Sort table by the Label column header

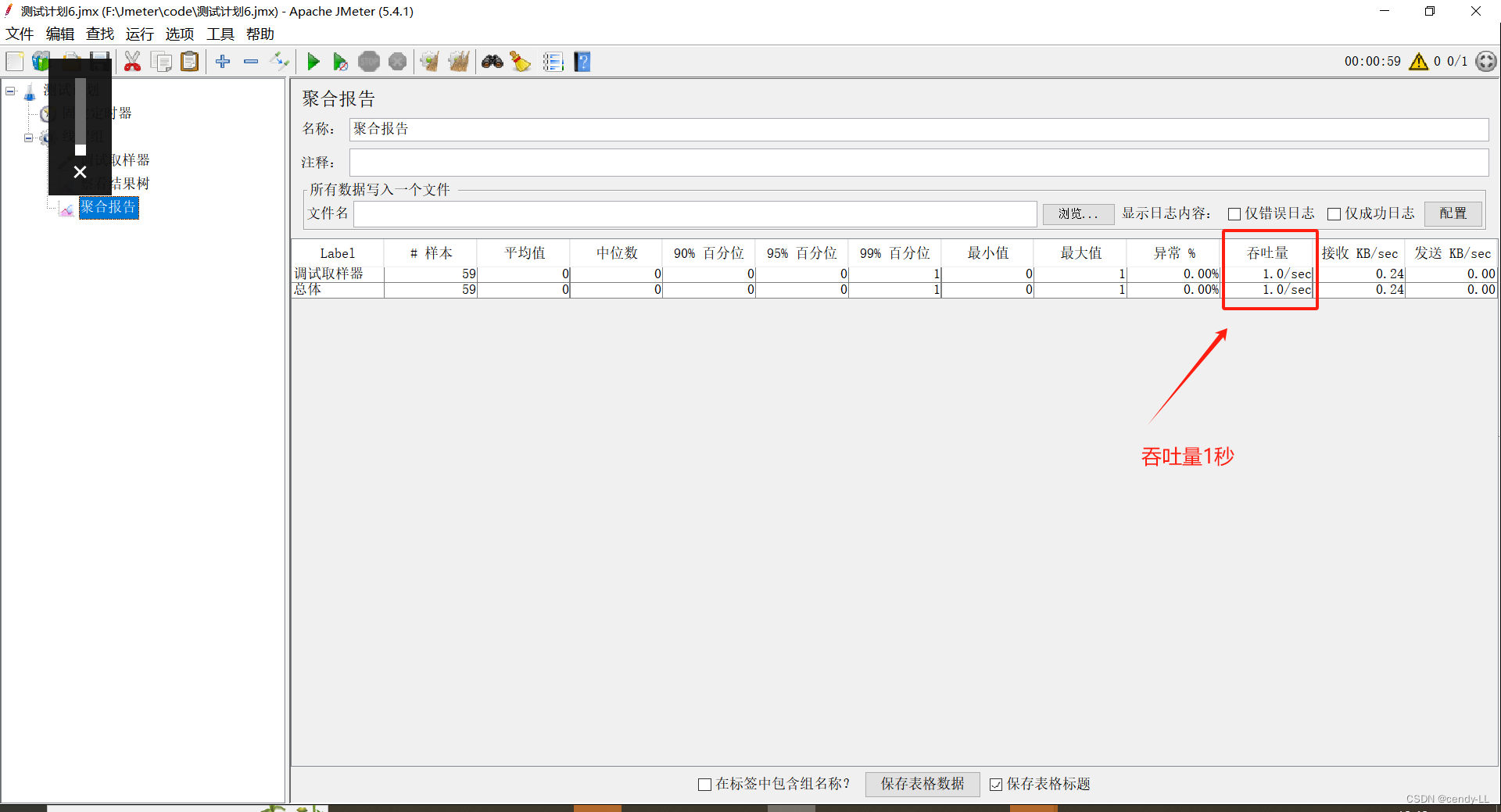pyautogui.click(x=338, y=253)
